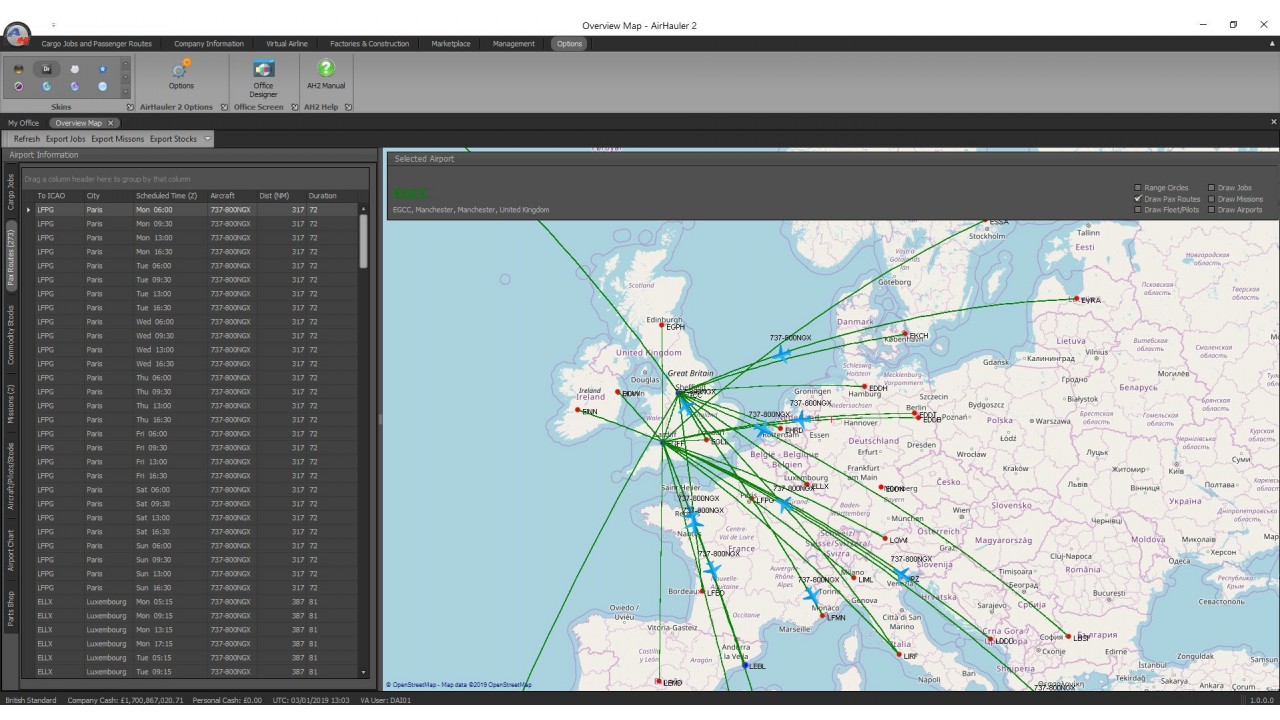This screenshot has width=1280, height=720.
Task: Open the Skins group dialog launcher
Action: pos(131,107)
